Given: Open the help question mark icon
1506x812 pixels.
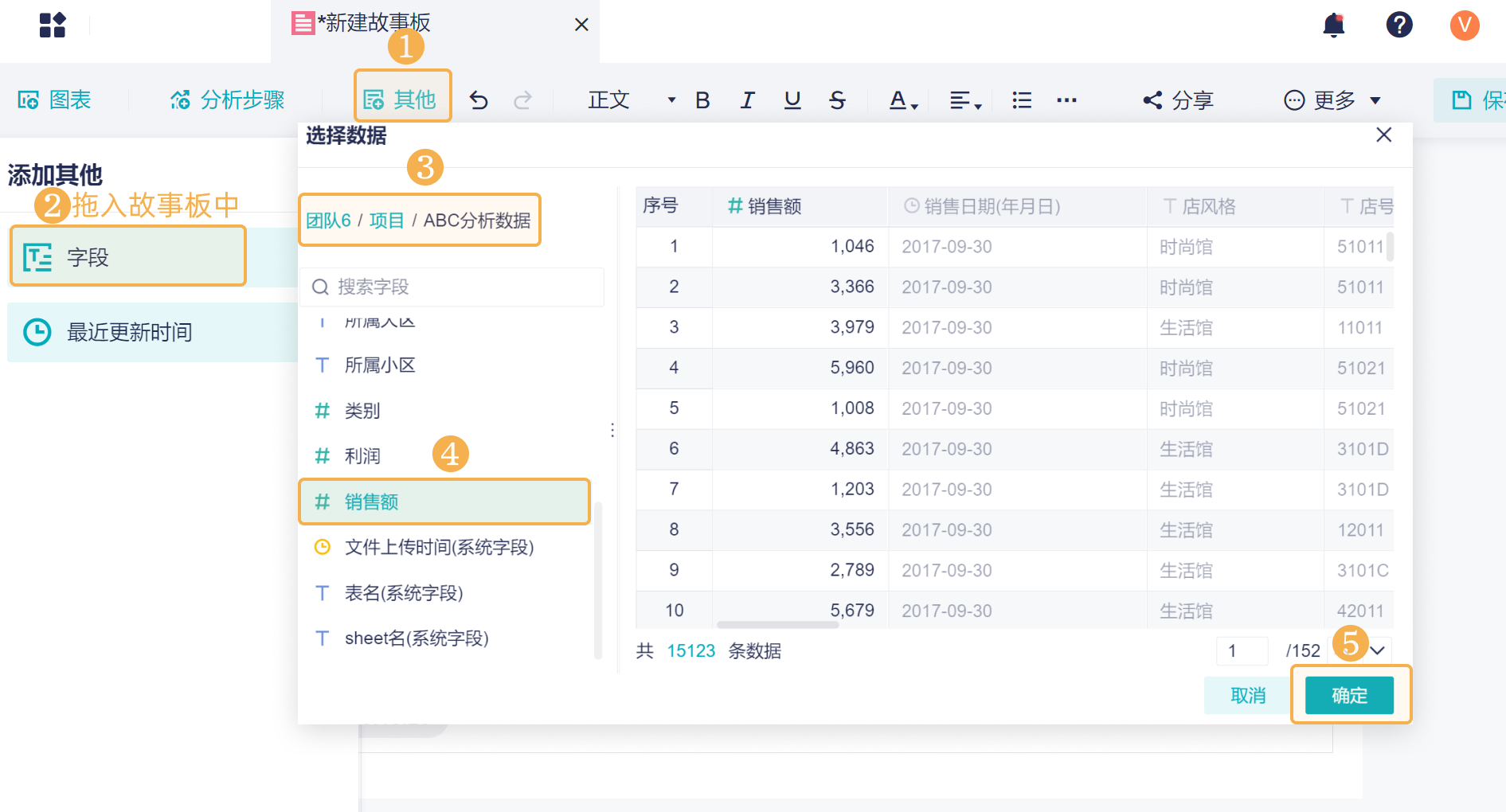Looking at the screenshot, I should (x=1399, y=25).
